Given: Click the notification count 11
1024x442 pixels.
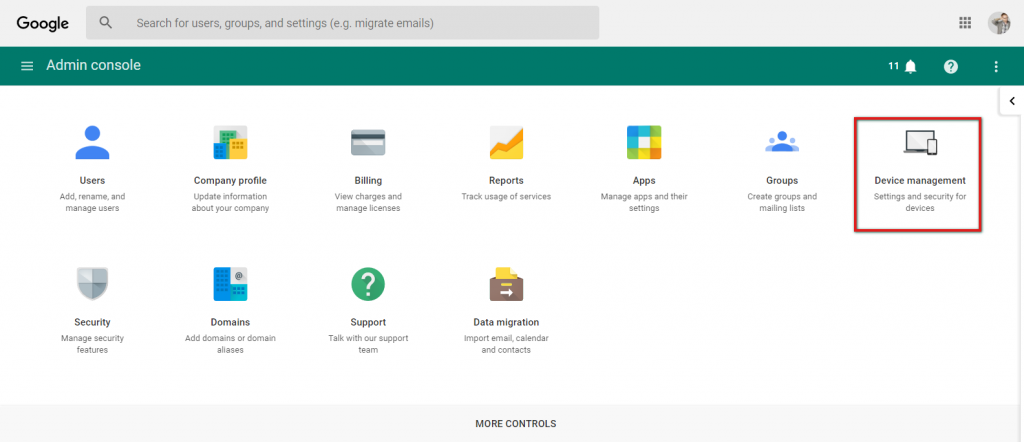Looking at the screenshot, I should (893, 66).
